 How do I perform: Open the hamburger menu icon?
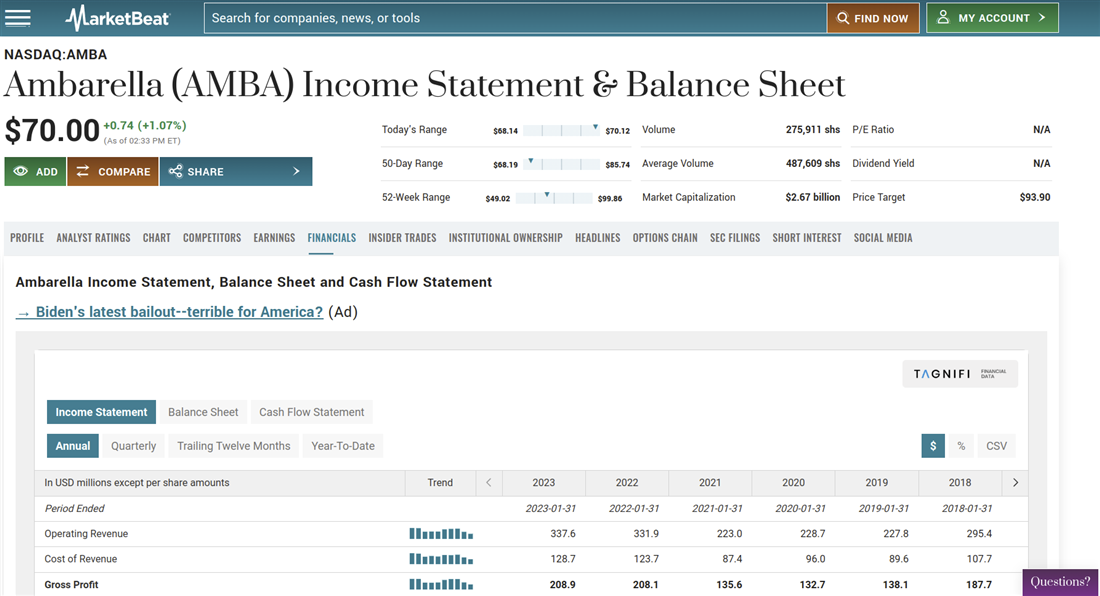pyautogui.click(x=18, y=18)
